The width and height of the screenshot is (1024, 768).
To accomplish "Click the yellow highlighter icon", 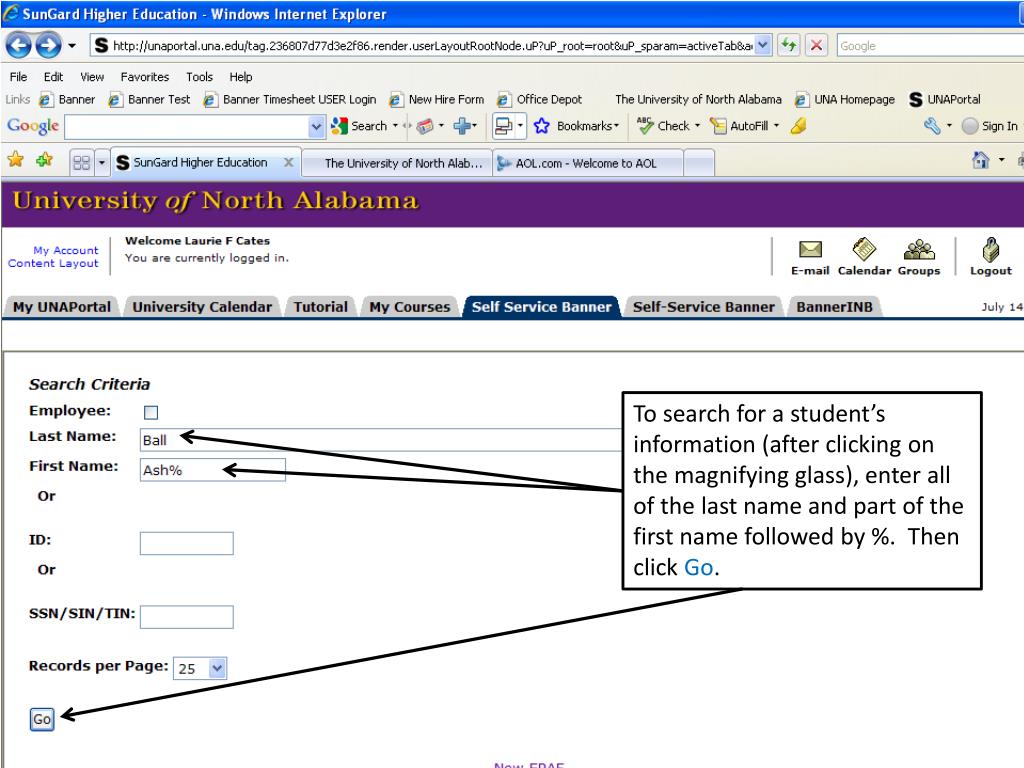I will coord(798,126).
